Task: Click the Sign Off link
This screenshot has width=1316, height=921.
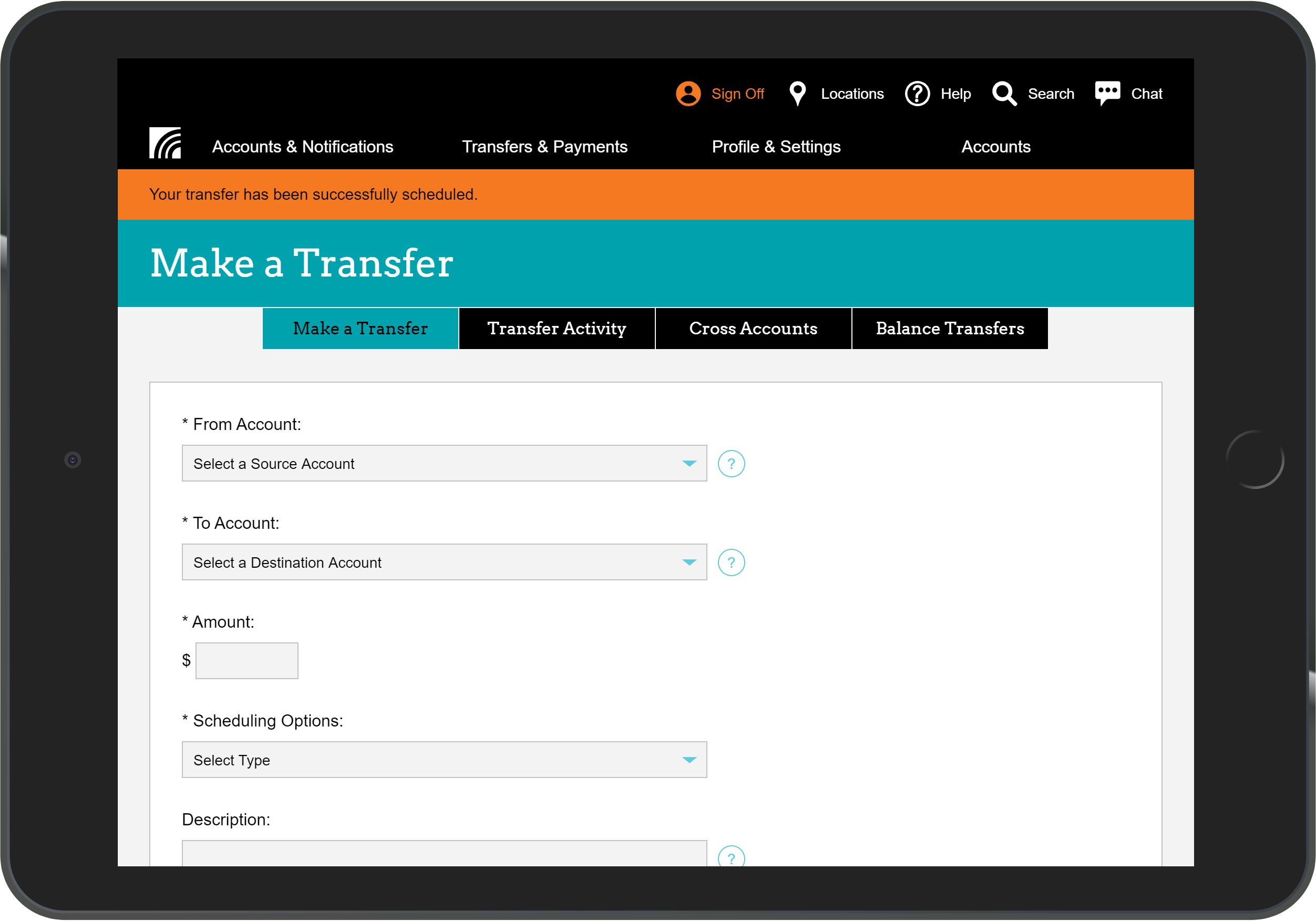Action: [738, 93]
